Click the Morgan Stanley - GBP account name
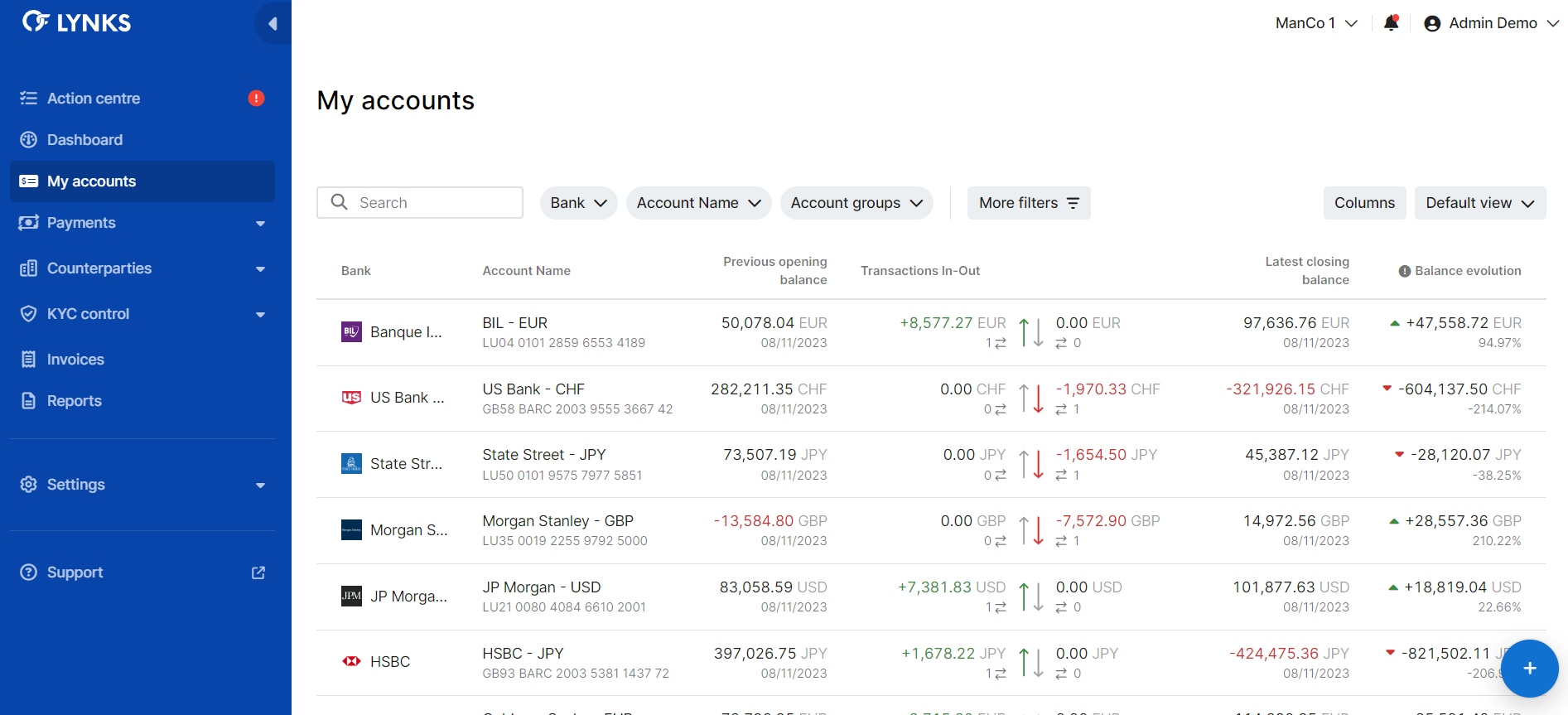The image size is (1568, 715). pos(558,521)
